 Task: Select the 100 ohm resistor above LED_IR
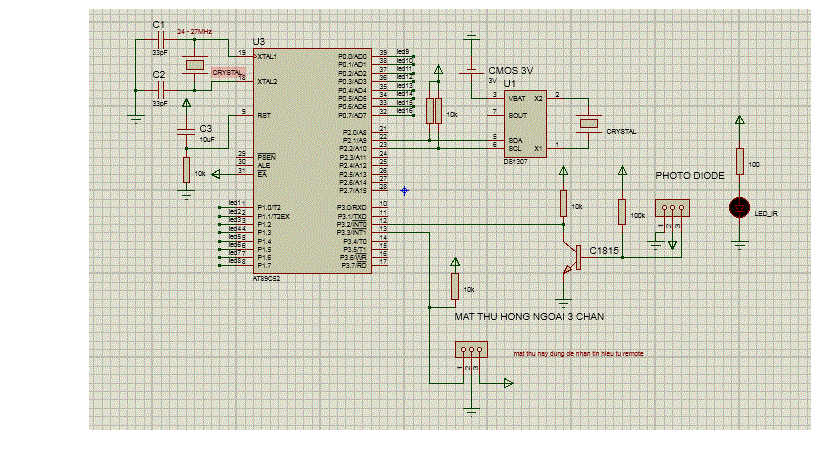point(740,161)
